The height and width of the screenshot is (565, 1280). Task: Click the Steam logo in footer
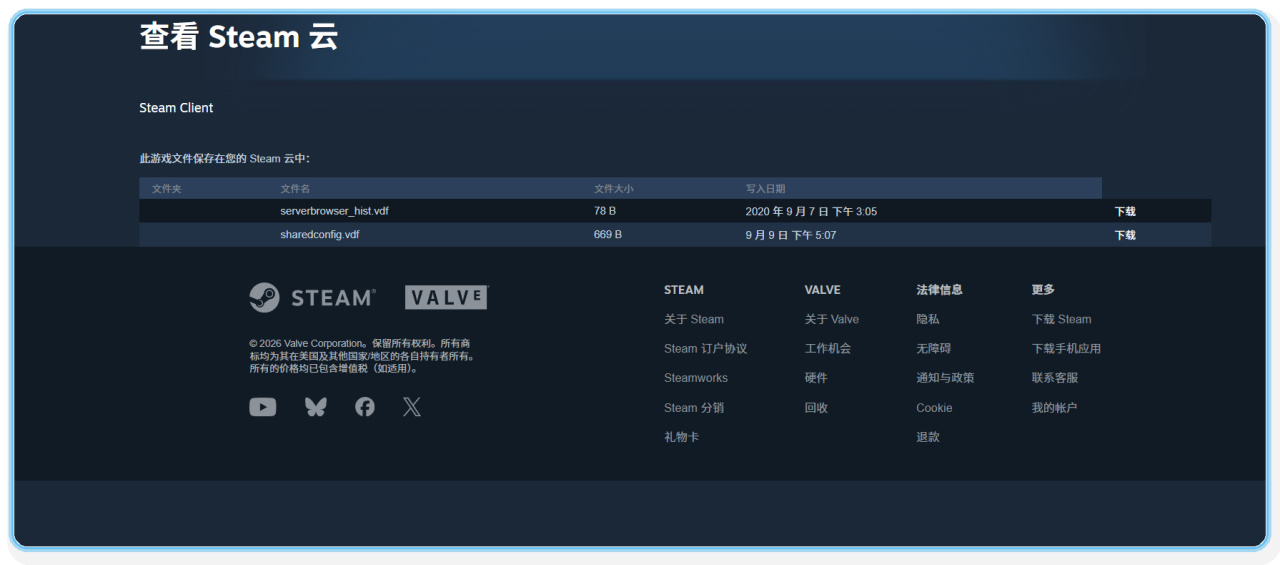[x=312, y=297]
